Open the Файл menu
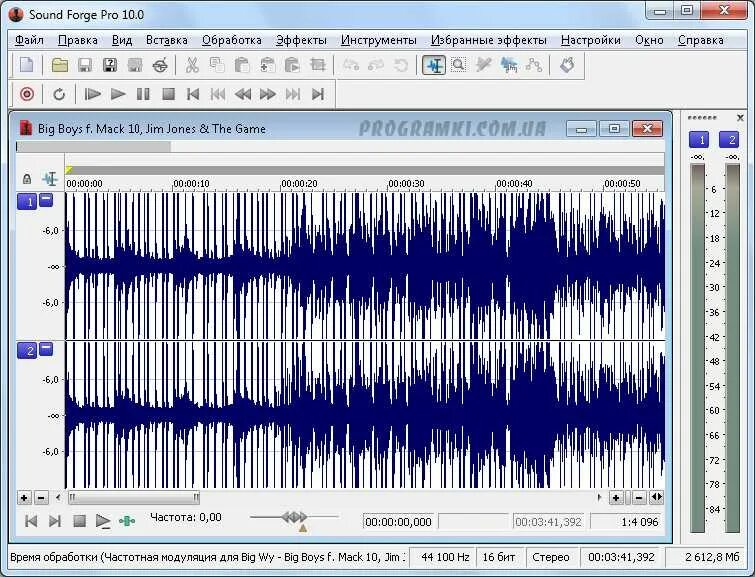This screenshot has width=755, height=577. point(29,40)
